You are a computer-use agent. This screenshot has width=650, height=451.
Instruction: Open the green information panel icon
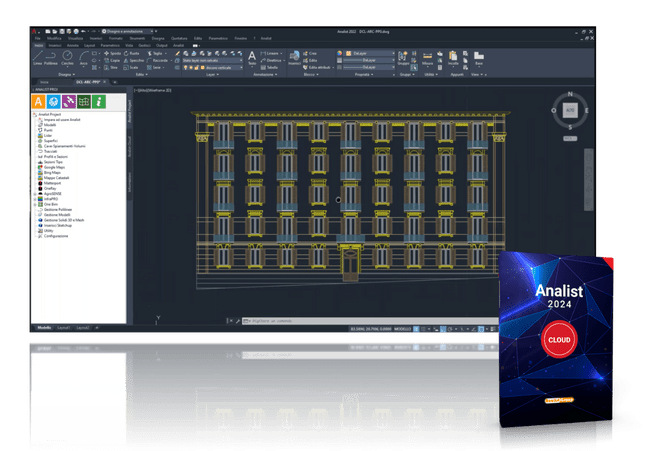tap(99, 101)
